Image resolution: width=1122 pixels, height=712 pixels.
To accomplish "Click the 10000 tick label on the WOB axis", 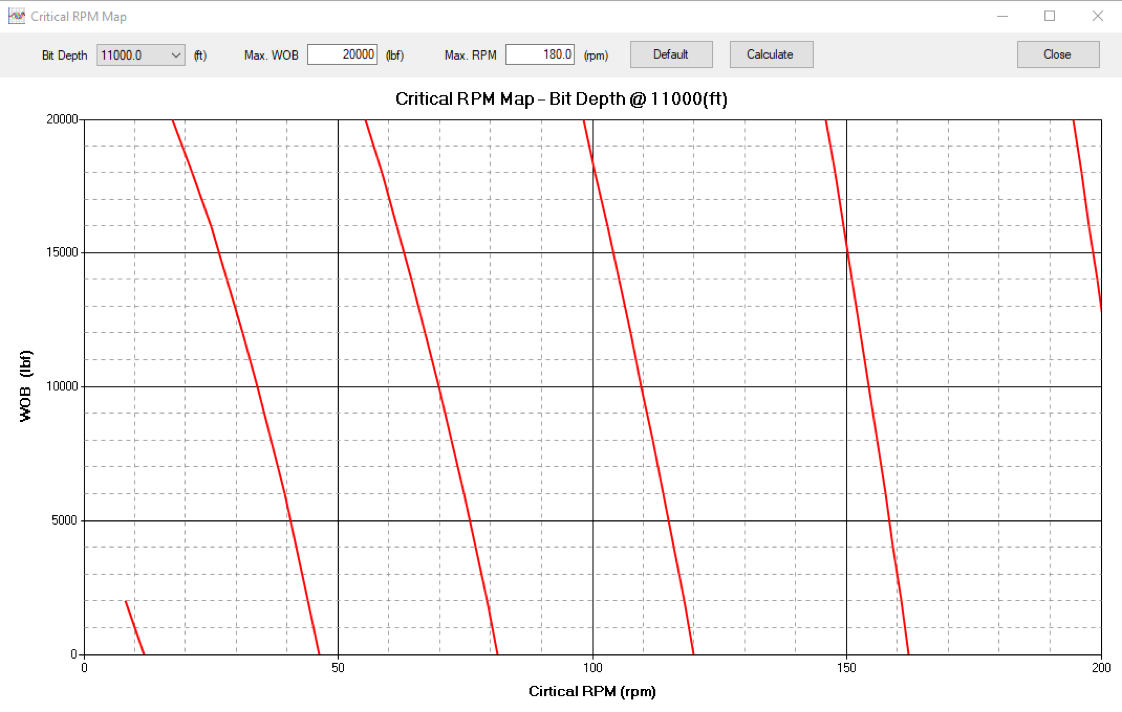I will pos(60,387).
